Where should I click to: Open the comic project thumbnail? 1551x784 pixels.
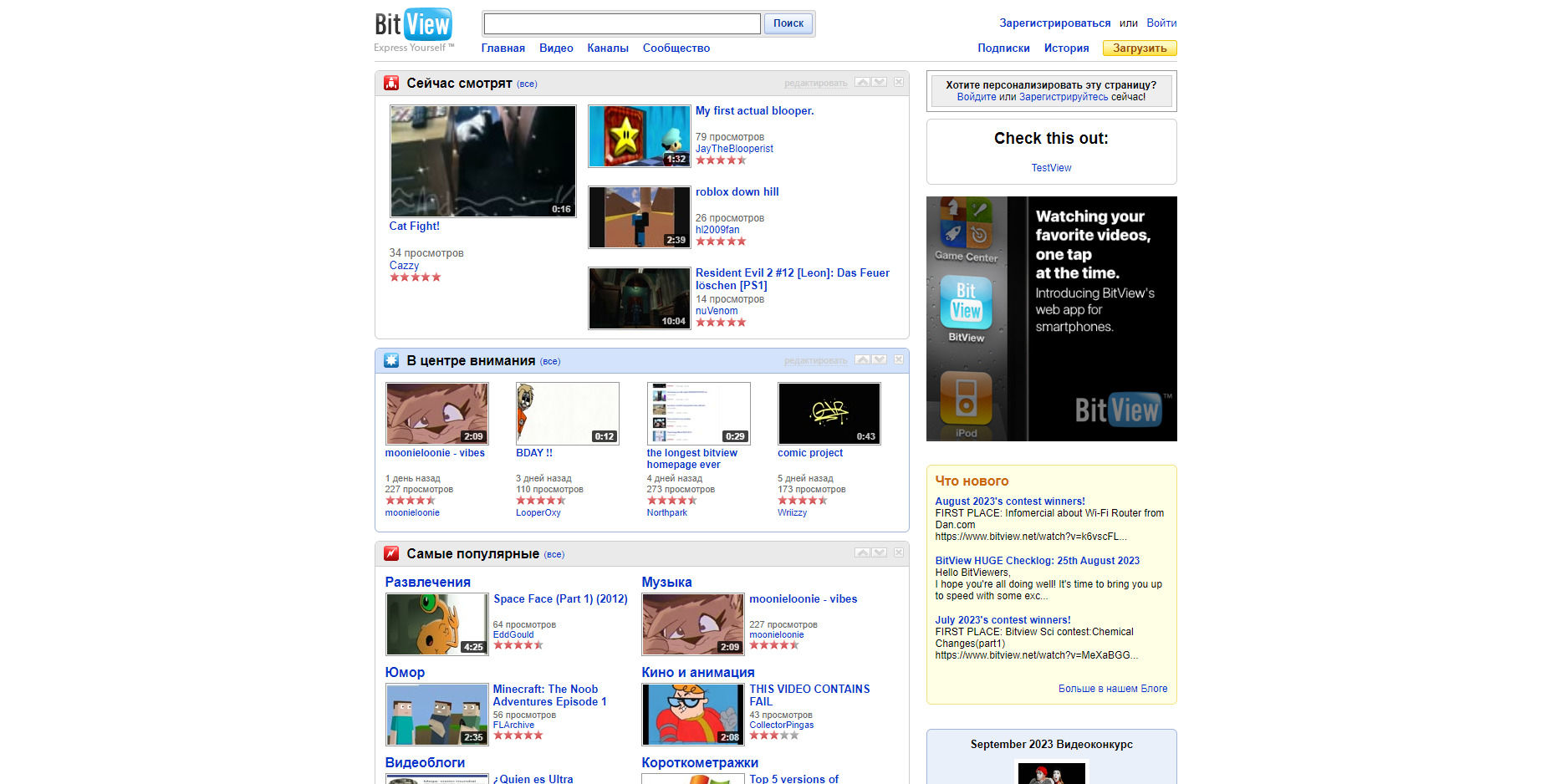(829, 414)
